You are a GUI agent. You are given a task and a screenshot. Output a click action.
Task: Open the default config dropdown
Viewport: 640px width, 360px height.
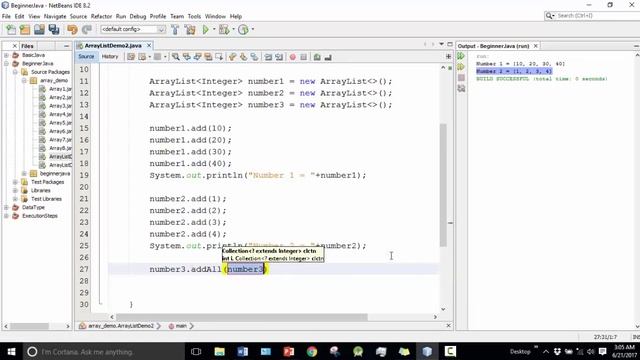point(161,29)
